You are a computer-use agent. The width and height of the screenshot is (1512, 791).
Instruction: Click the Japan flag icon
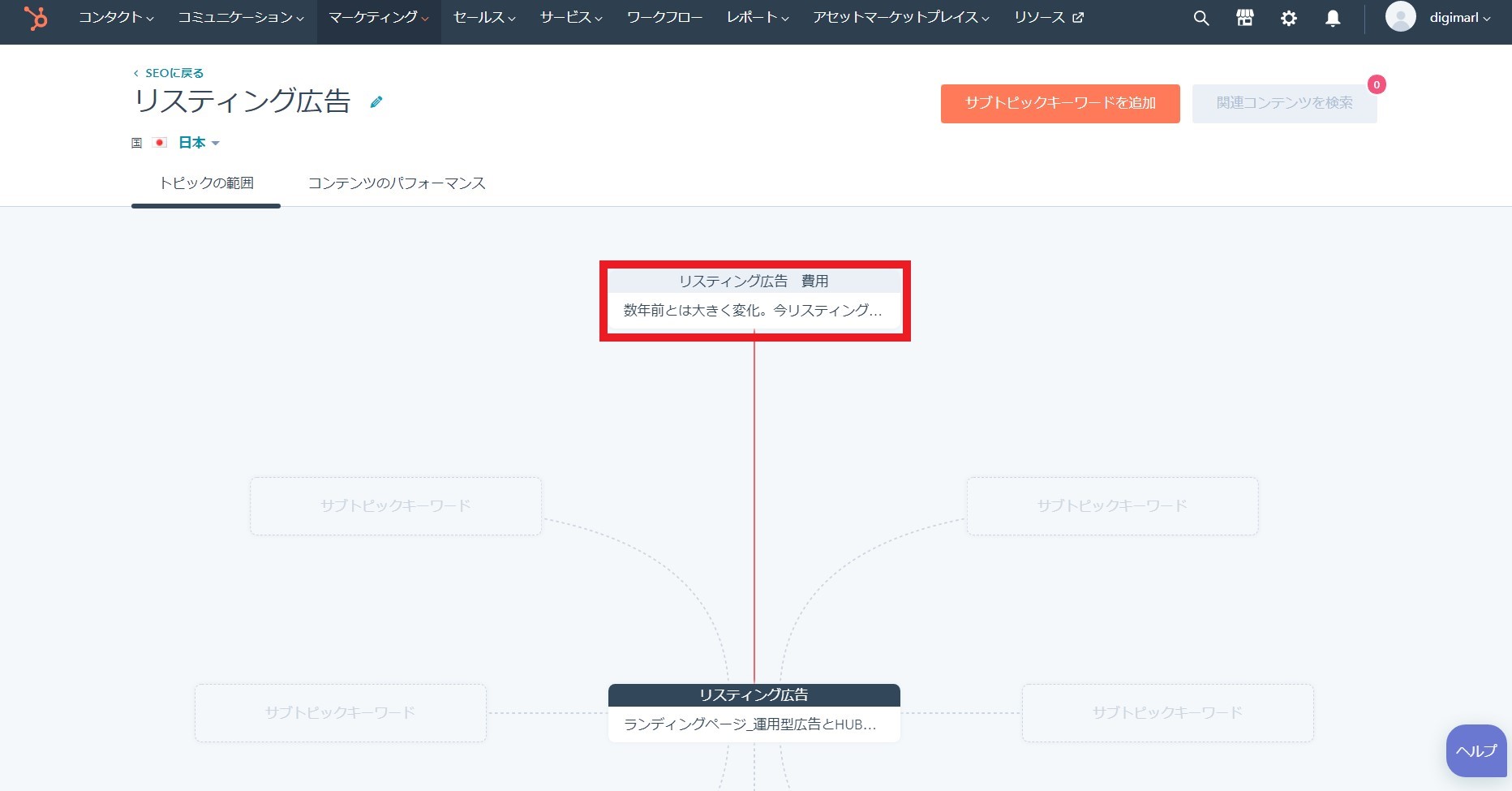click(x=161, y=143)
